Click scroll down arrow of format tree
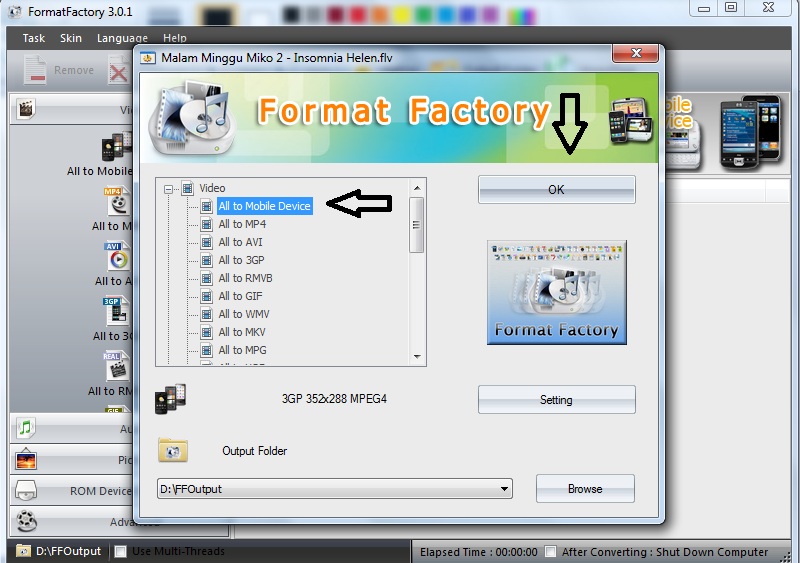 [417, 356]
